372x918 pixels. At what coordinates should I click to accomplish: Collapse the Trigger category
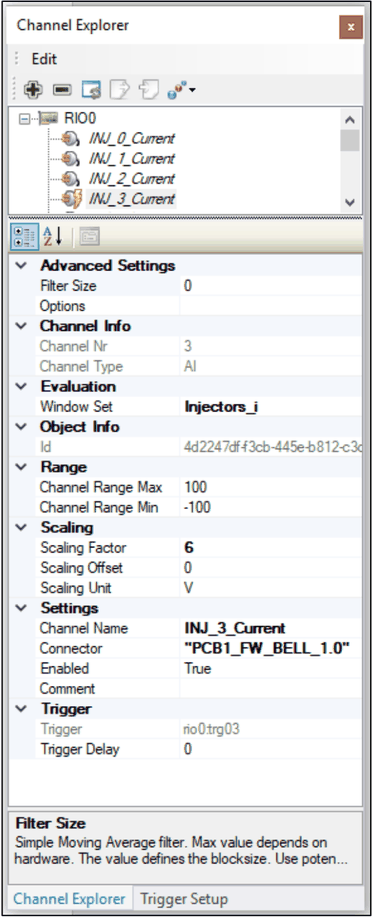22,709
